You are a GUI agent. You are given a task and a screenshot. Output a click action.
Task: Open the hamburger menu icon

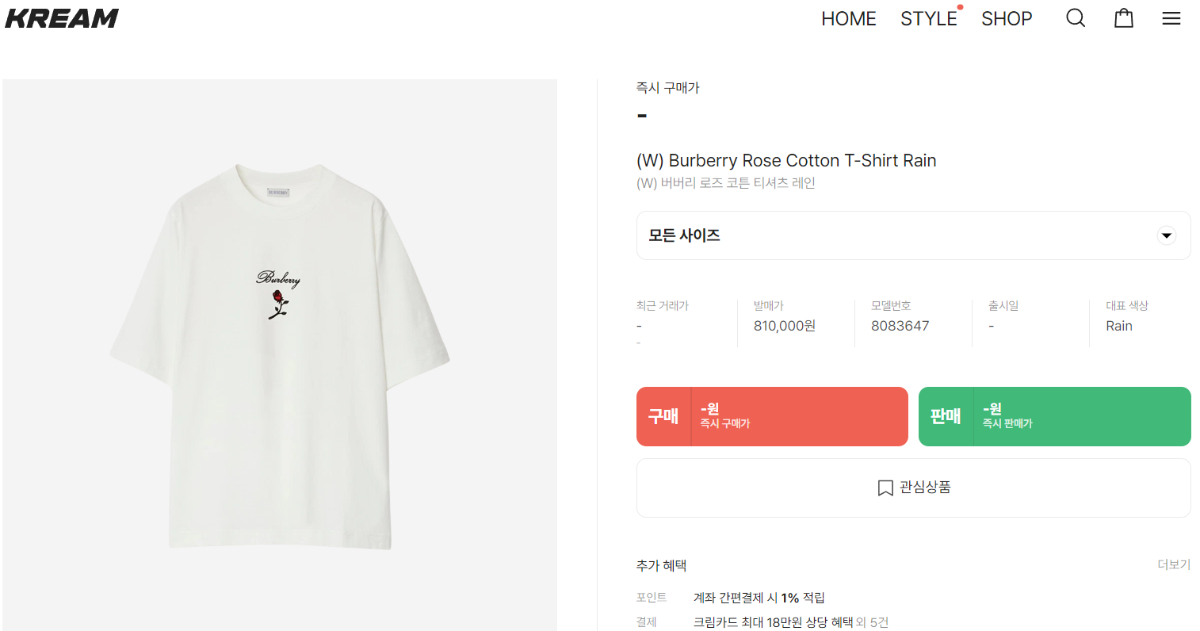click(x=1171, y=18)
